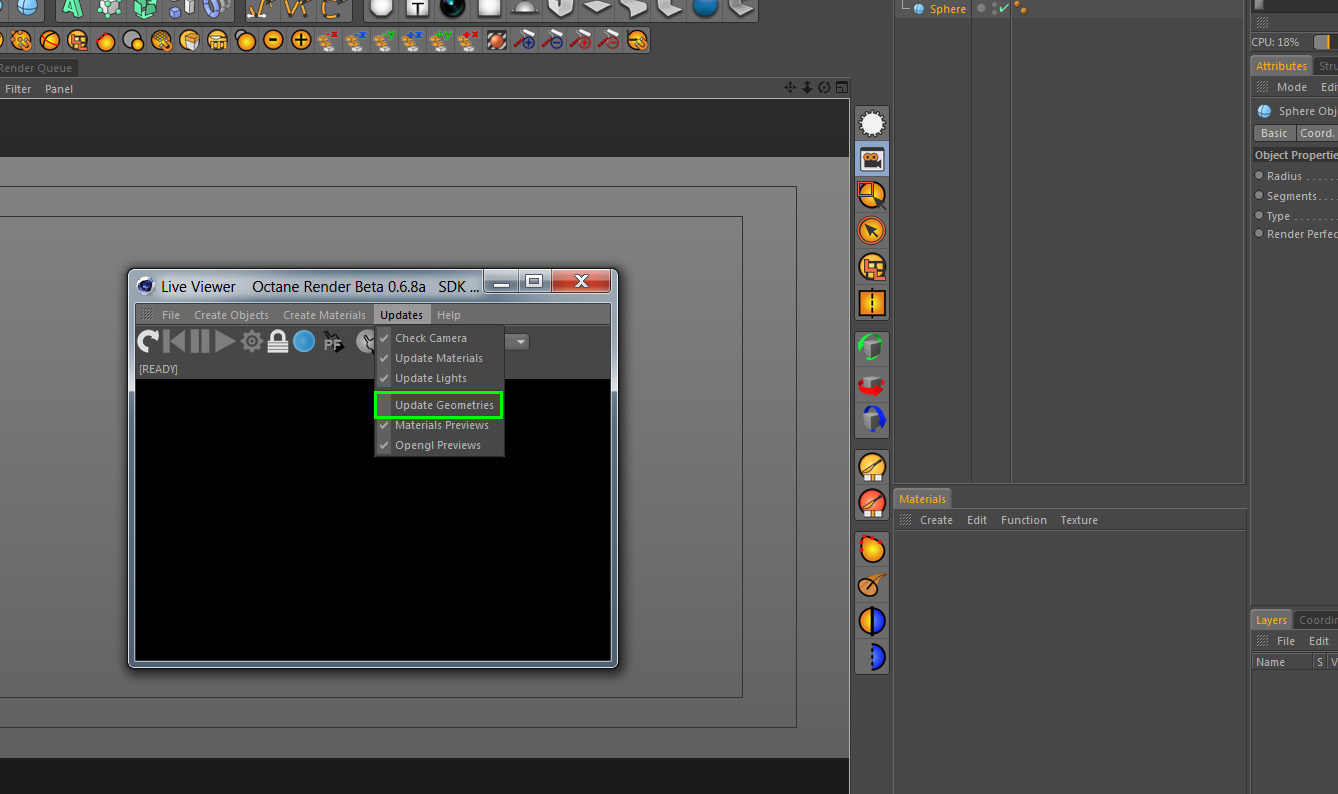1338x794 pixels.
Task: Select the camera icon in vertical toolbar
Action: click(872, 159)
